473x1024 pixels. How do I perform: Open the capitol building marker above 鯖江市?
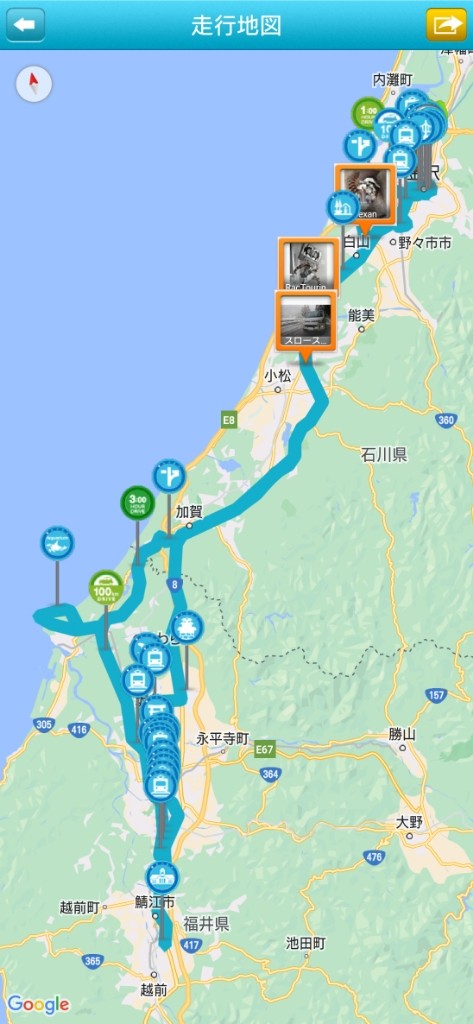click(x=162, y=877)
